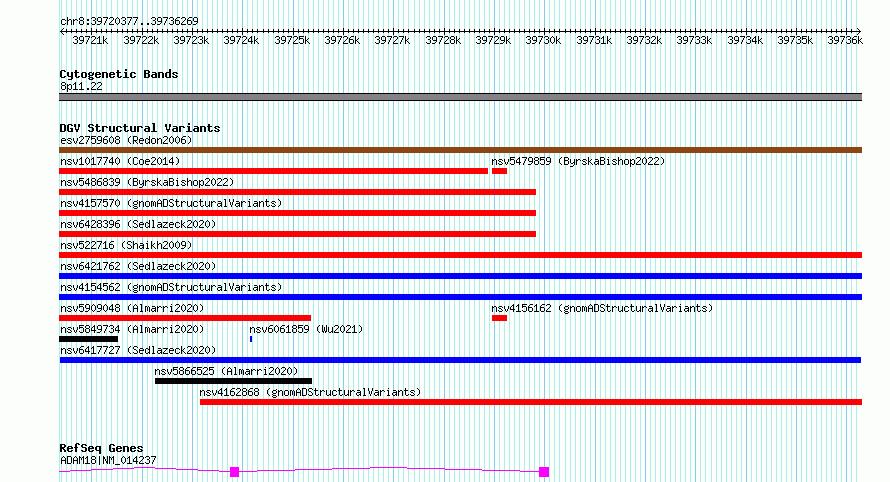Open nsv6428396 (Sedlazeck2020) variant label
The height and width of the screenshot is (482, 890).
coord(138,224)
